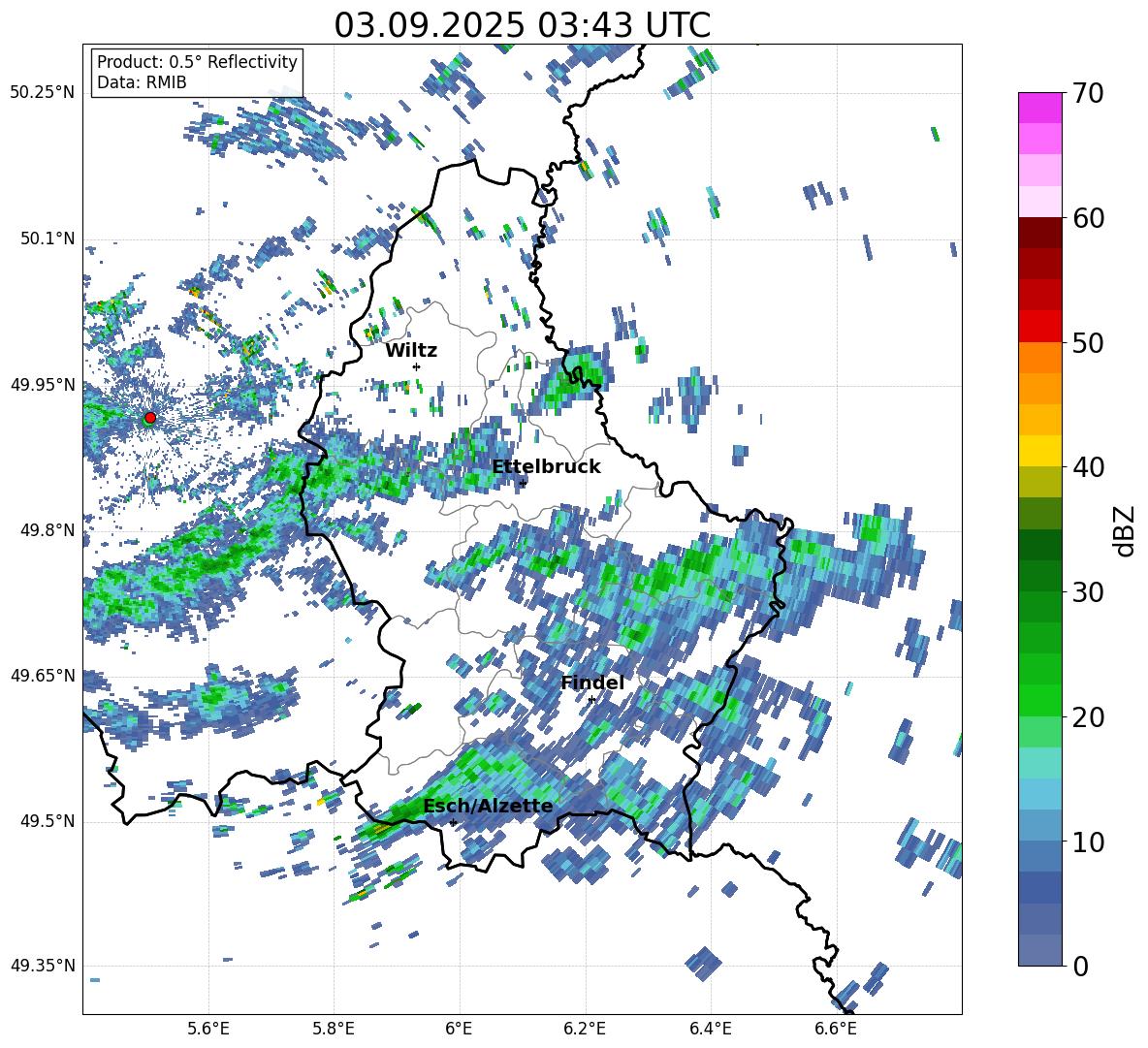Click the colorbar tick label 20
Screen dimensions: 1148x1048
pos(1087,716)
